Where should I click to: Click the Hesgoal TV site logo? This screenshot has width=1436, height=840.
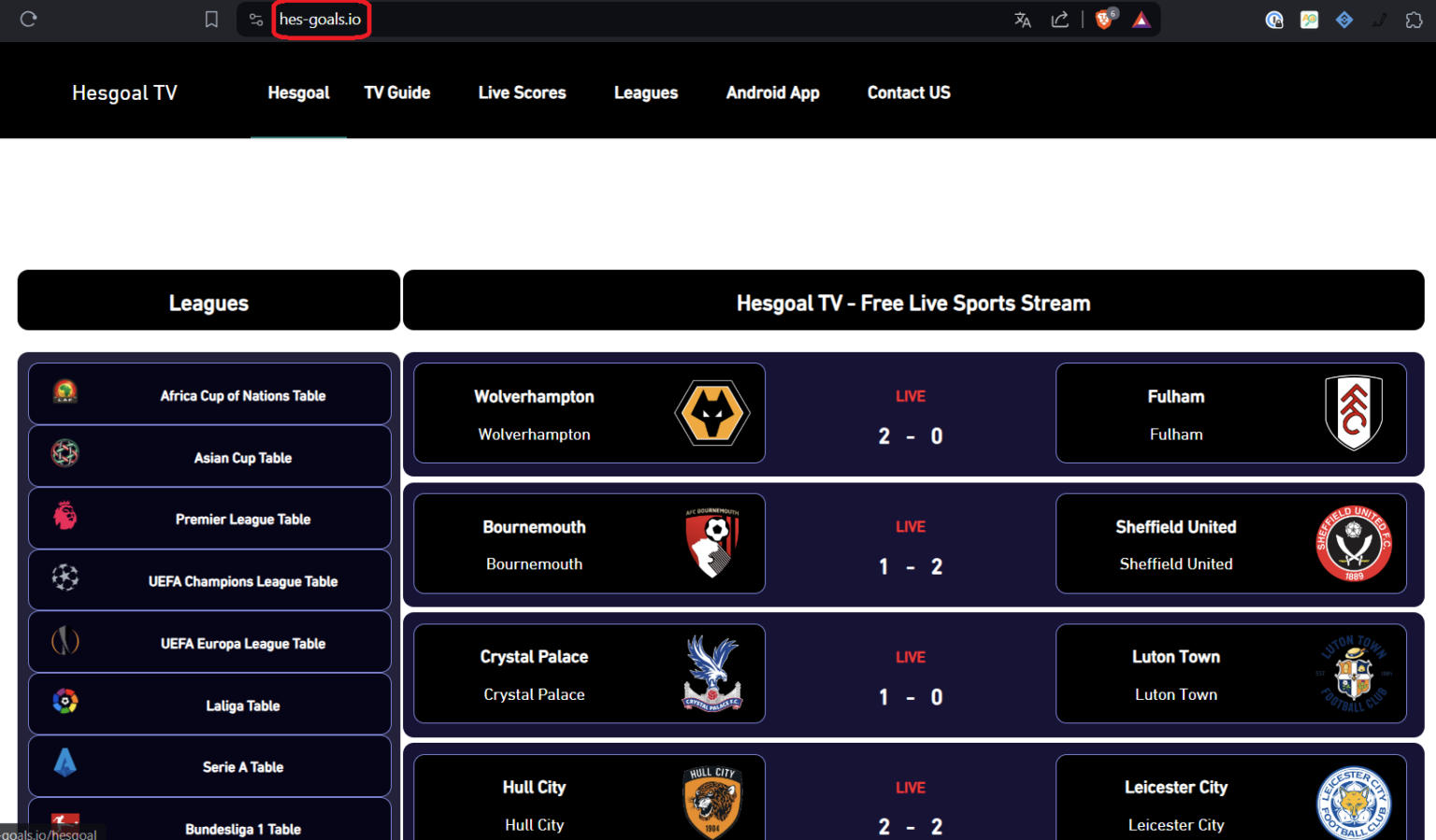124,93
